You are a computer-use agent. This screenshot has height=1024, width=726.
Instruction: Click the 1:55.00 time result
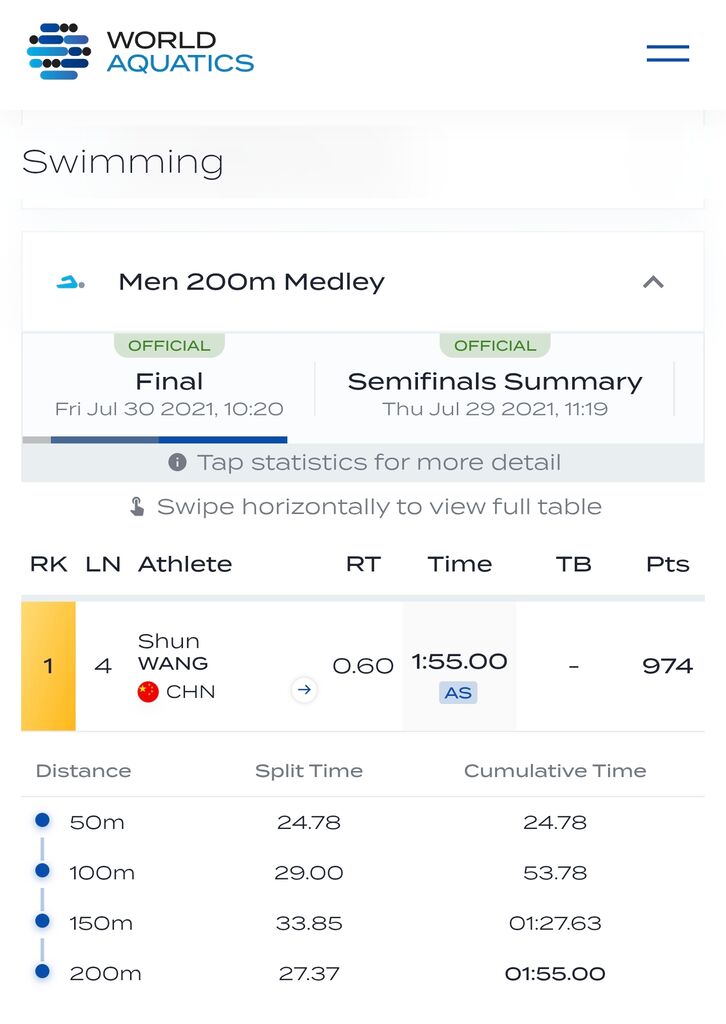(x=459, y=661)
